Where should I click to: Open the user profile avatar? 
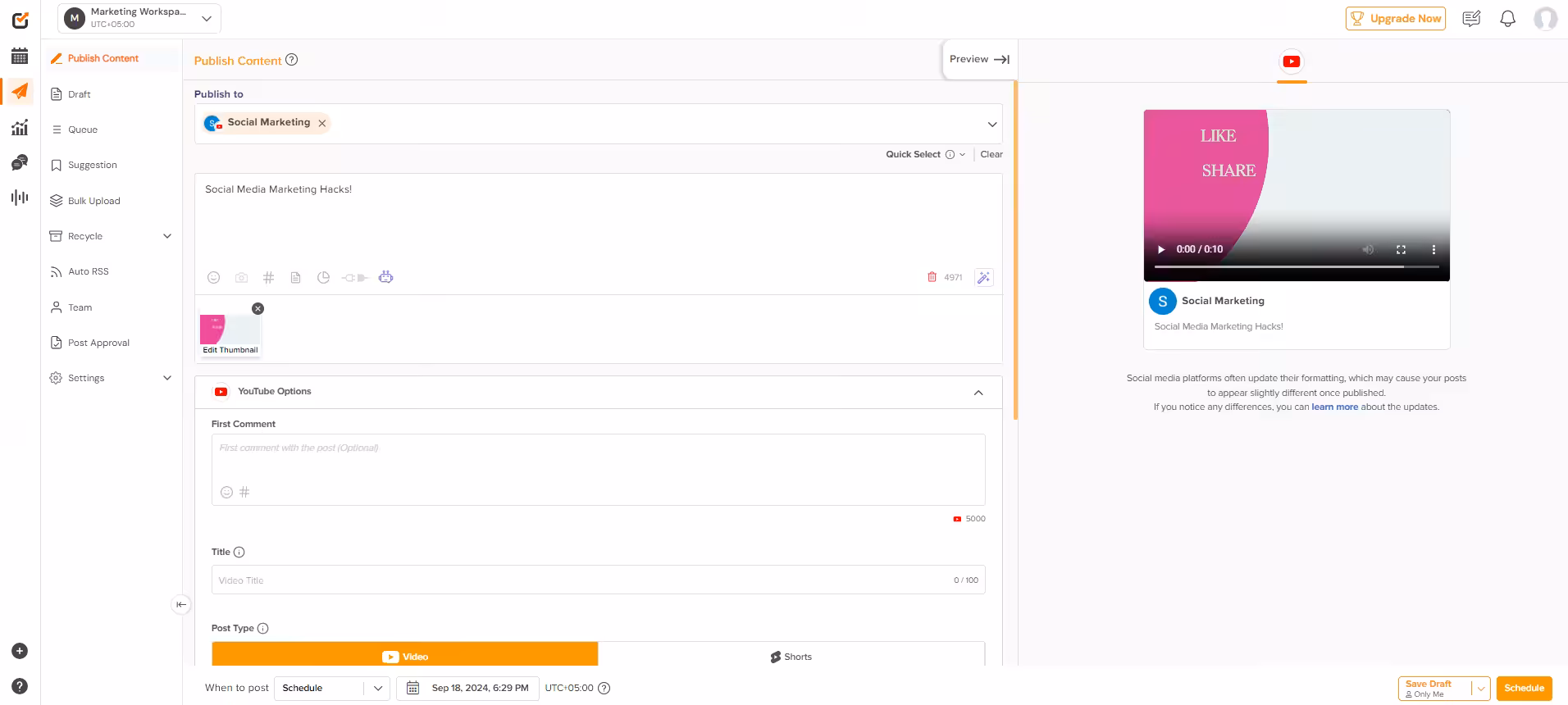pos(1545,18)
